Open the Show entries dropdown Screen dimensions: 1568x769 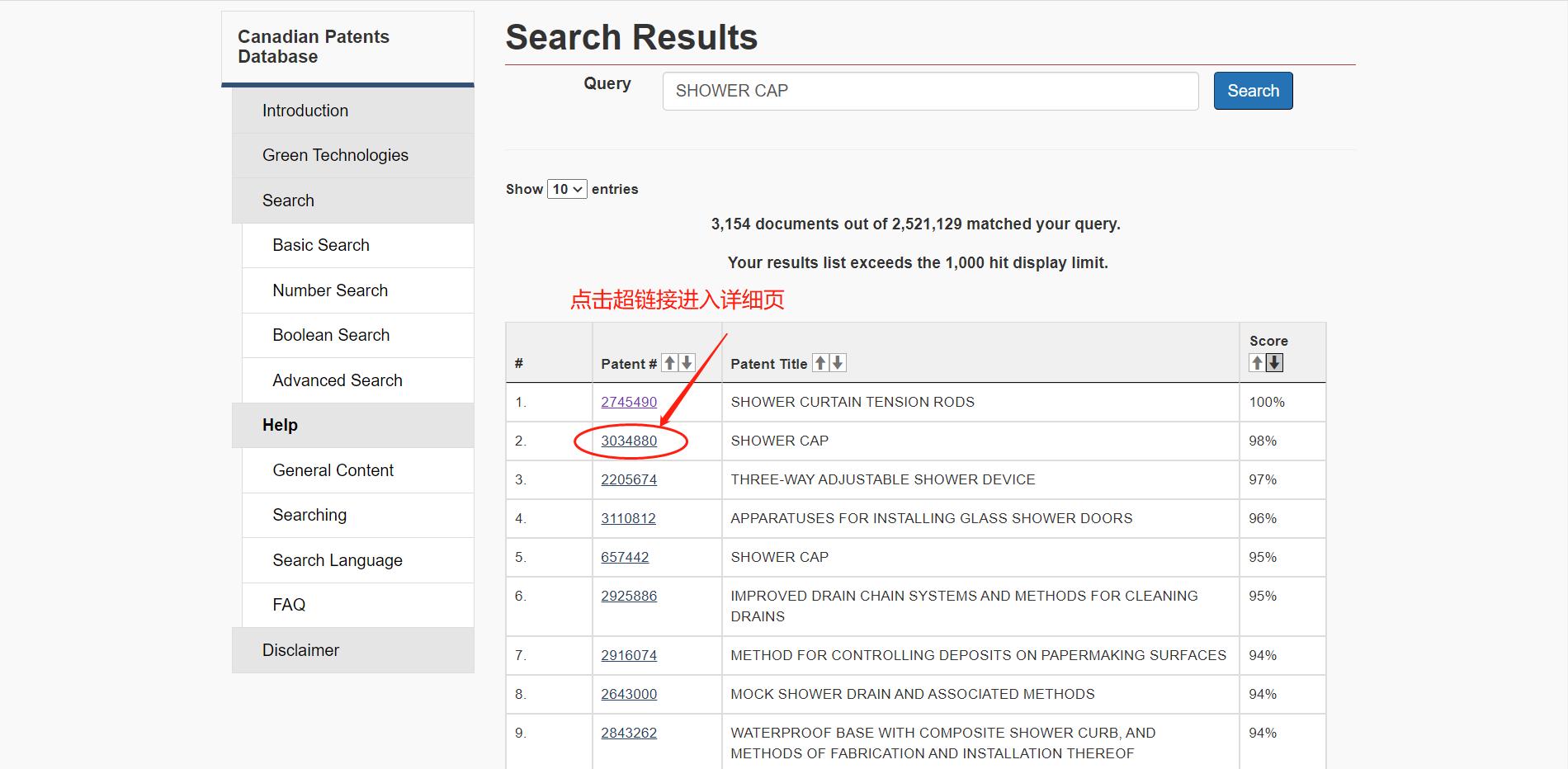(x=567, y=189)
